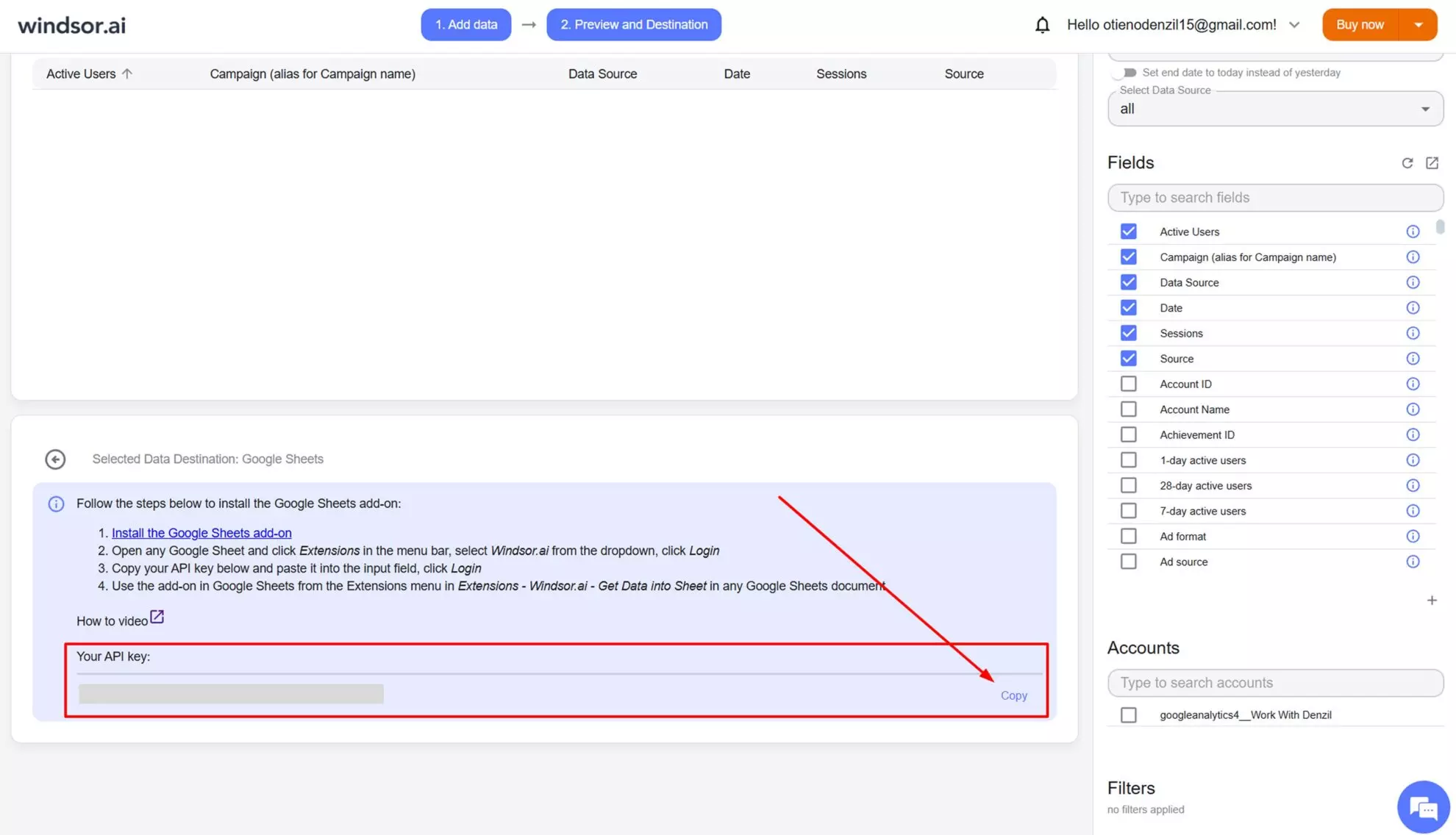Click the Type to search accounts box

click(1275, 683)
